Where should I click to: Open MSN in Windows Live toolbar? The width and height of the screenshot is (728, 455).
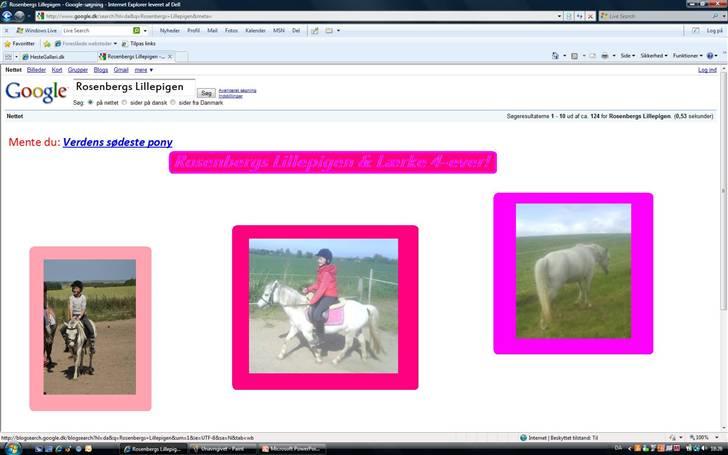point(279,31)
